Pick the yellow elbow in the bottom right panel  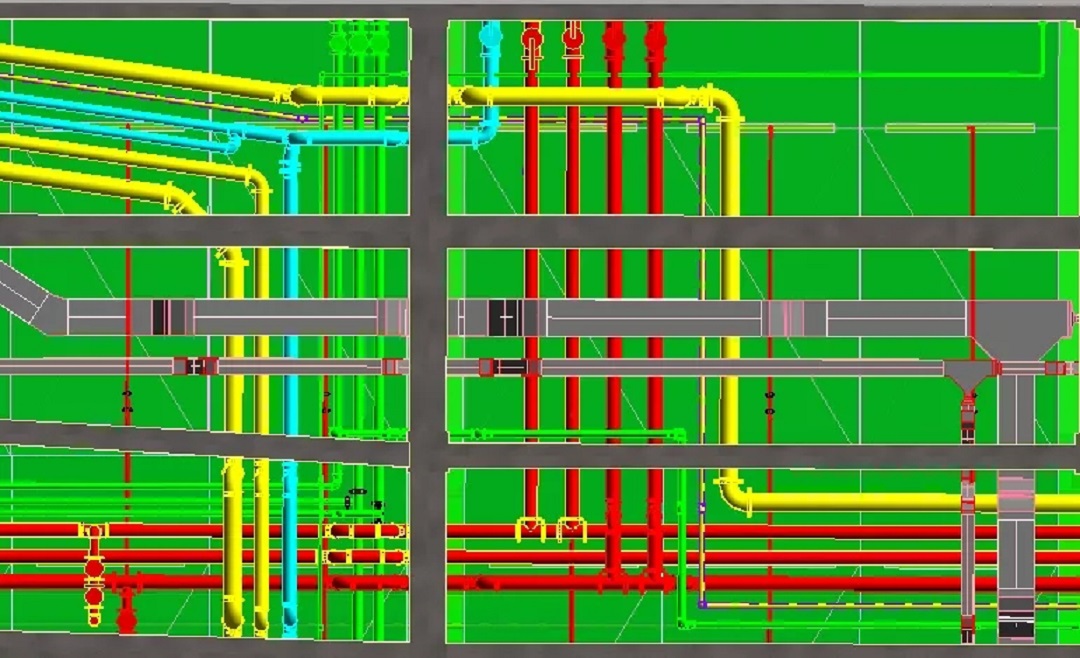(x=734, y=495)
